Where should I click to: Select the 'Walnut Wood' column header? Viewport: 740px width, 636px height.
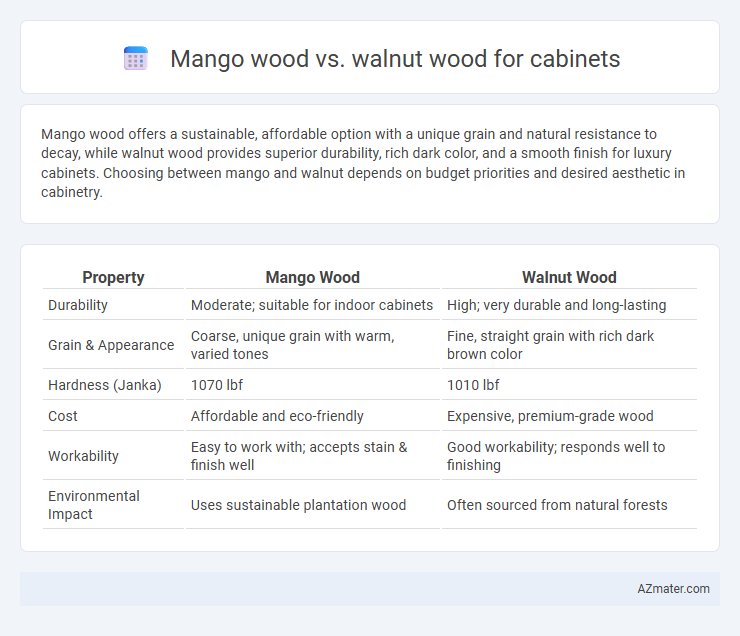pyautogui.click(x=569, y=277)
